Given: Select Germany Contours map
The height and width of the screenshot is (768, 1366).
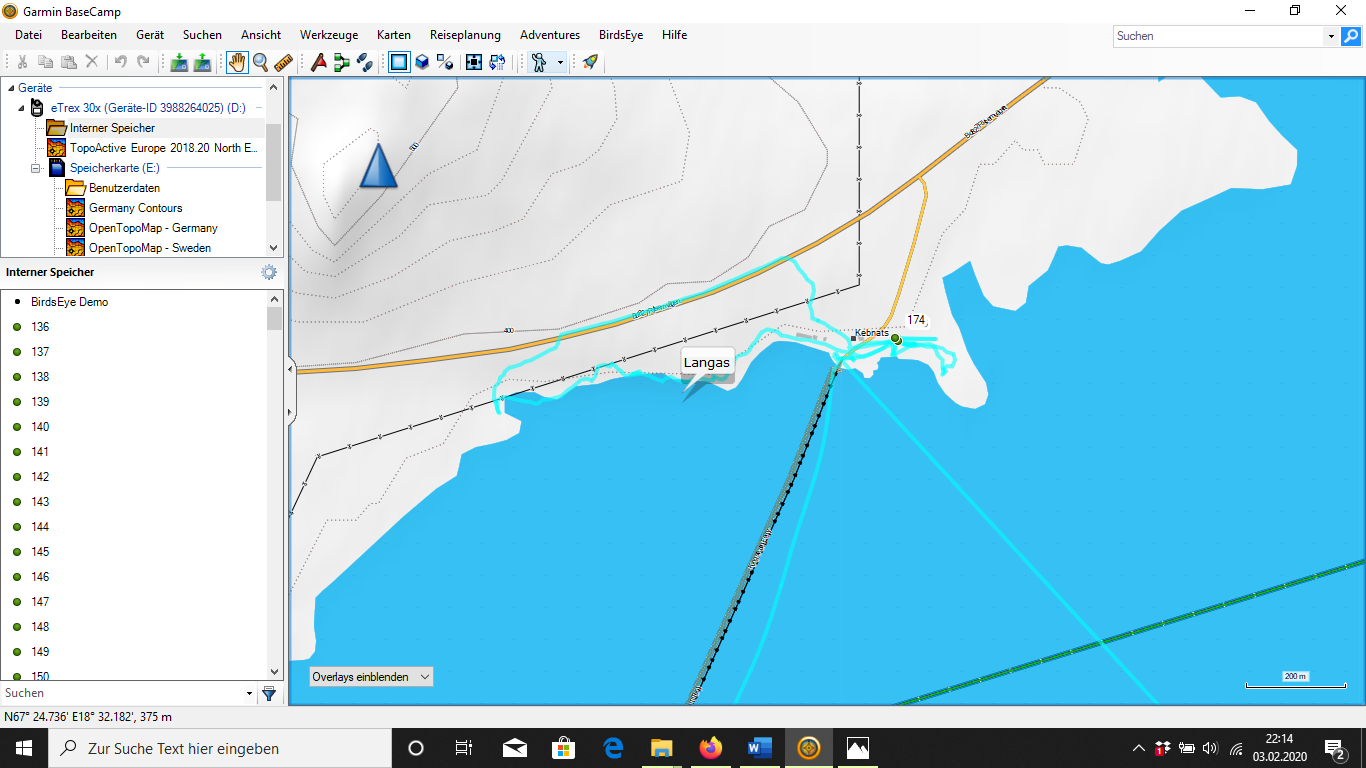Looking at the screenshot, I should [135, 208].
